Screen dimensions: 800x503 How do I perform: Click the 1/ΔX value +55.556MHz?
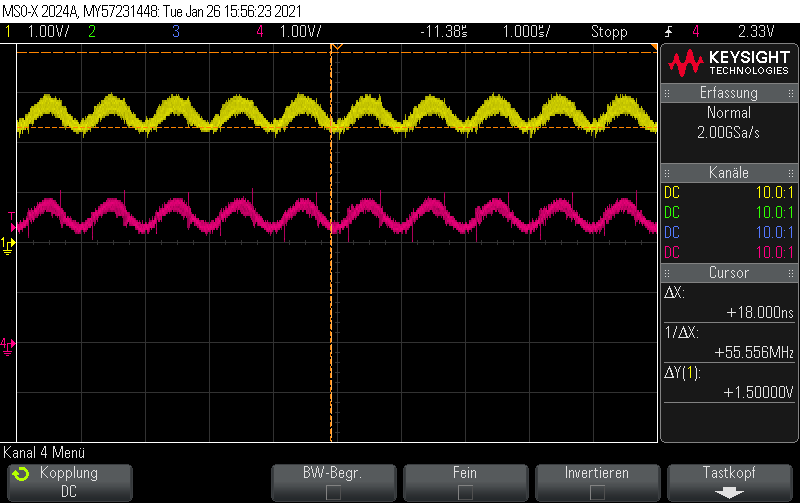click(x=754, y=353)
